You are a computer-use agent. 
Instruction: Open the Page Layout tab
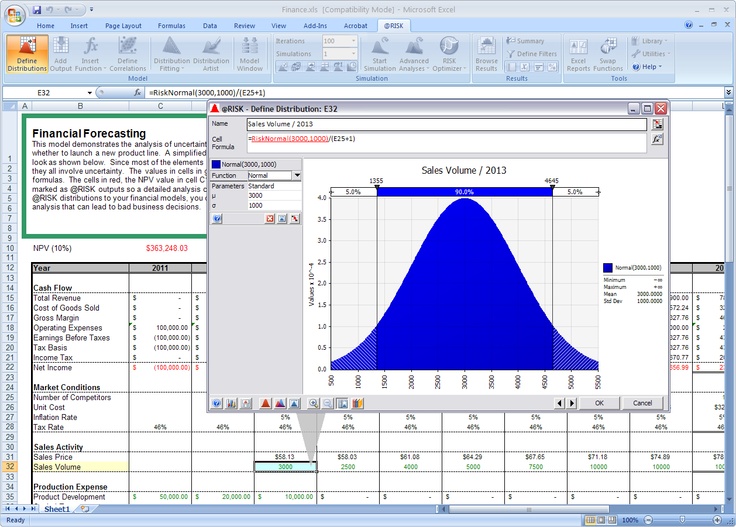123,26
